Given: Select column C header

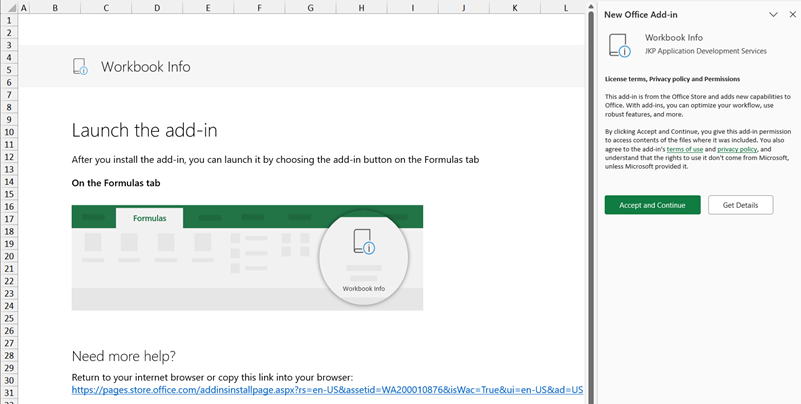Looking at the screenshot, I should point(106,8).
